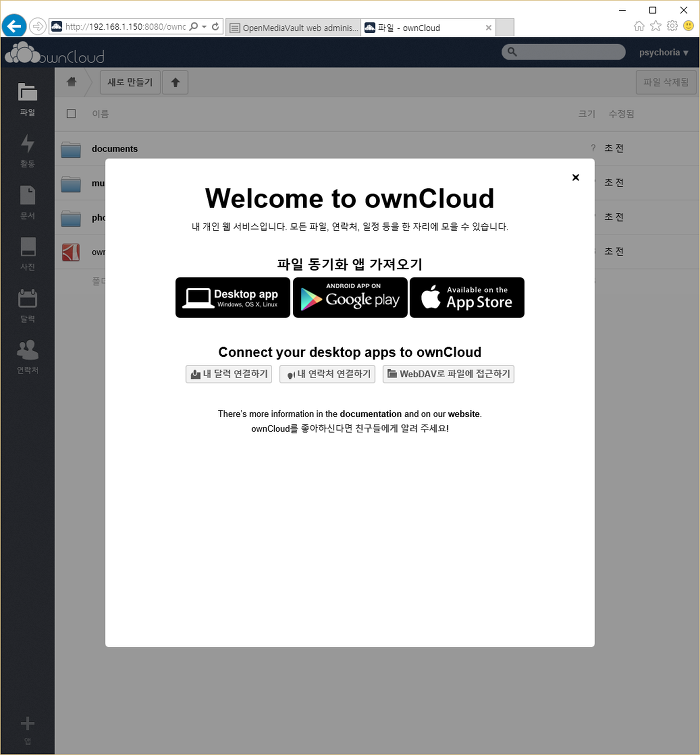Open the Desktop app download badge
The width and height of the screenshot is (700, 755).
click(x=233, y=298)
